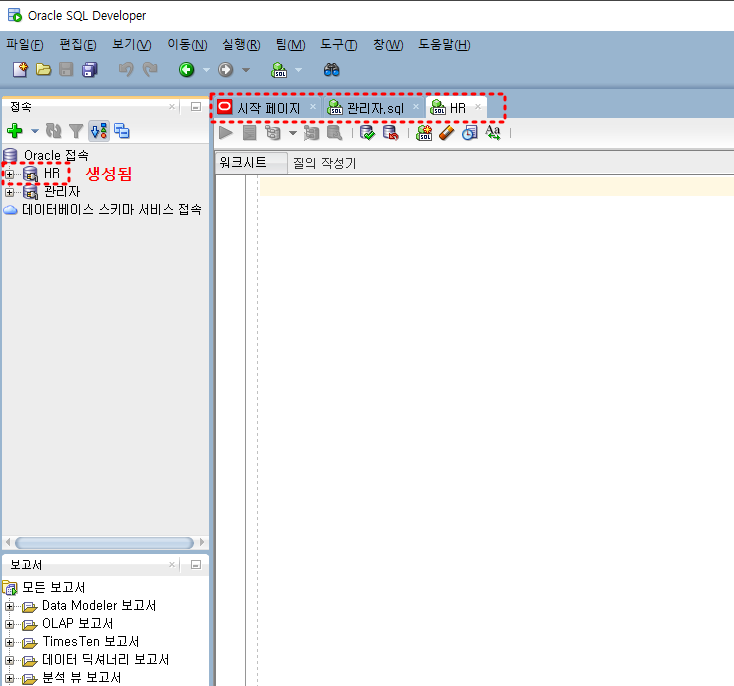Click the New file icon in toolbar
This screenshot has height=686, width=734.
[x=20, y=70]
